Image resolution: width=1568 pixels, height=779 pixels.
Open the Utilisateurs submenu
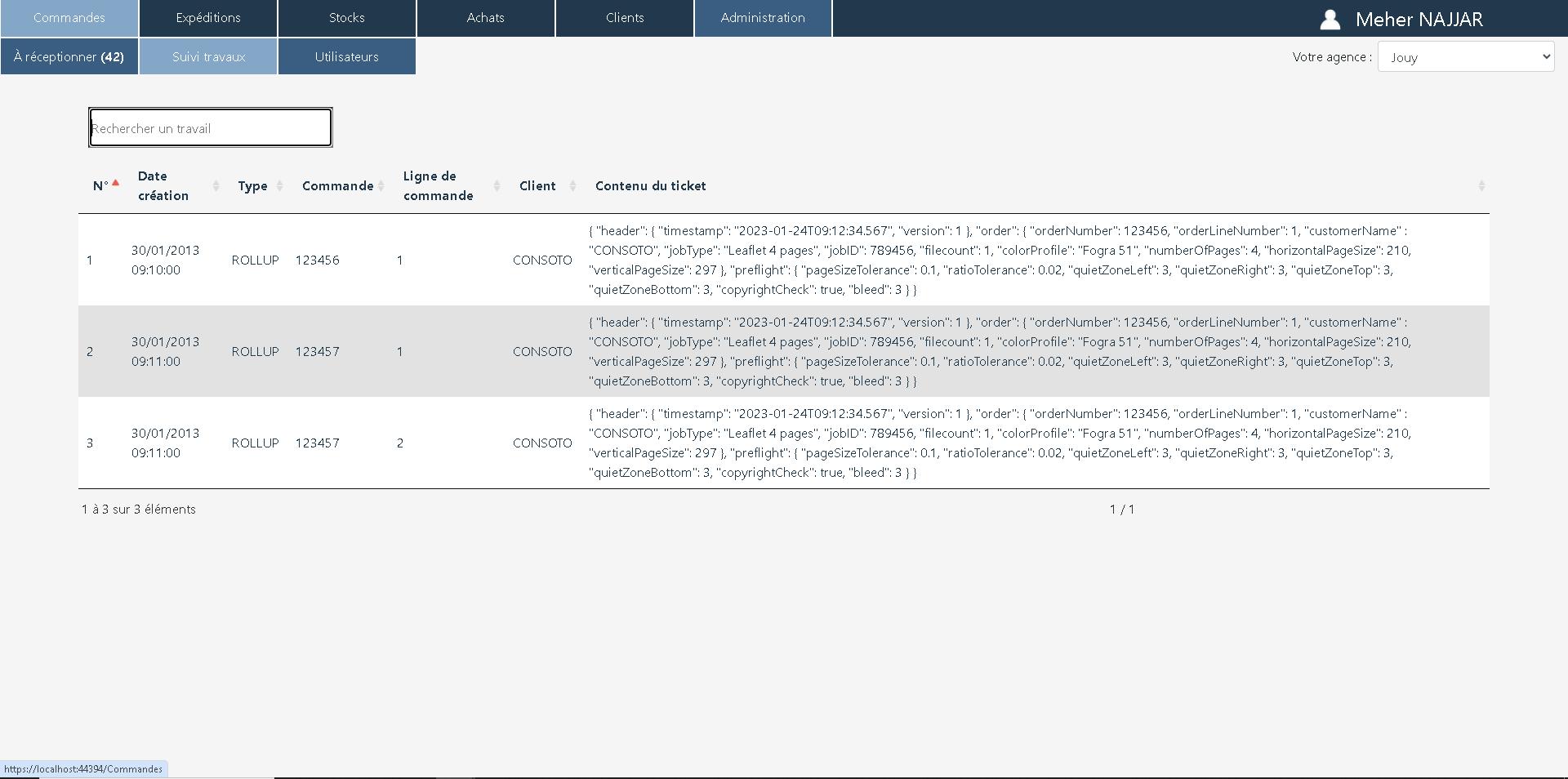pos(347,57)
